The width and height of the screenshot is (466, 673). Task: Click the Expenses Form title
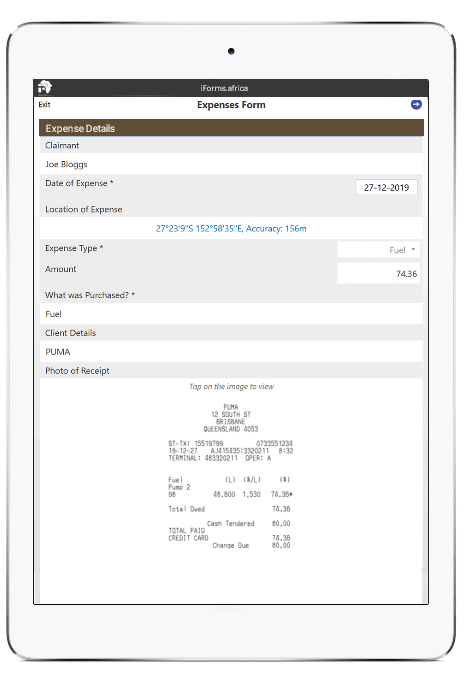(231, 105)
